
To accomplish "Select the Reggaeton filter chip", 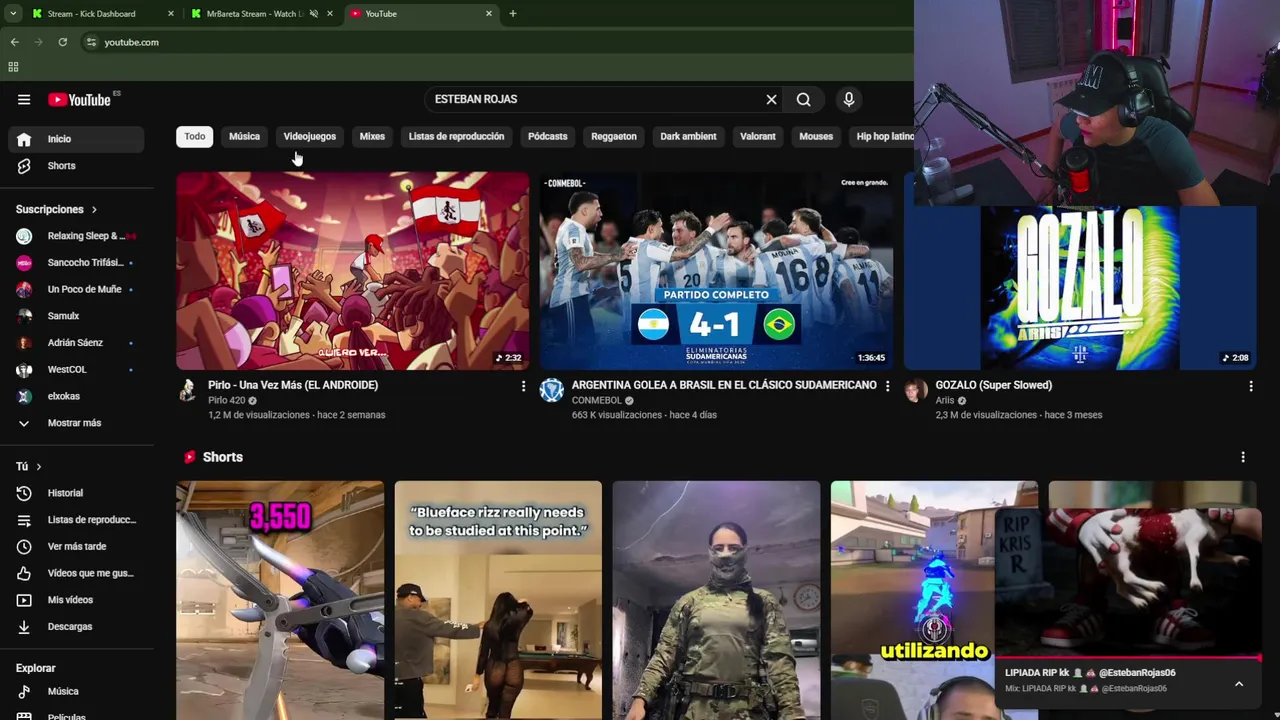I will 614,136.
